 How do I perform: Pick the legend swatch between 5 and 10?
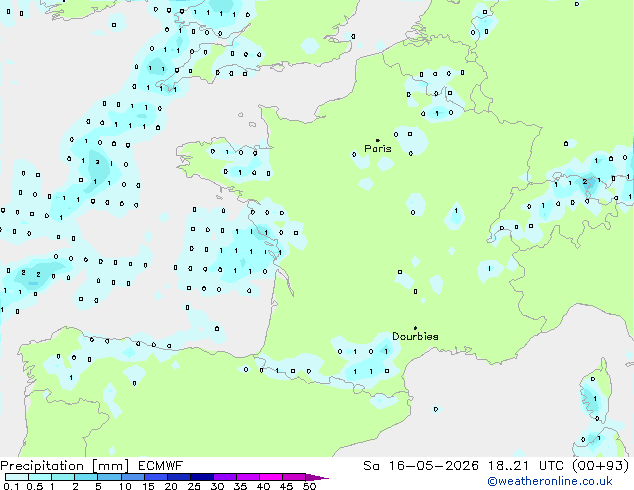point(109,477)
